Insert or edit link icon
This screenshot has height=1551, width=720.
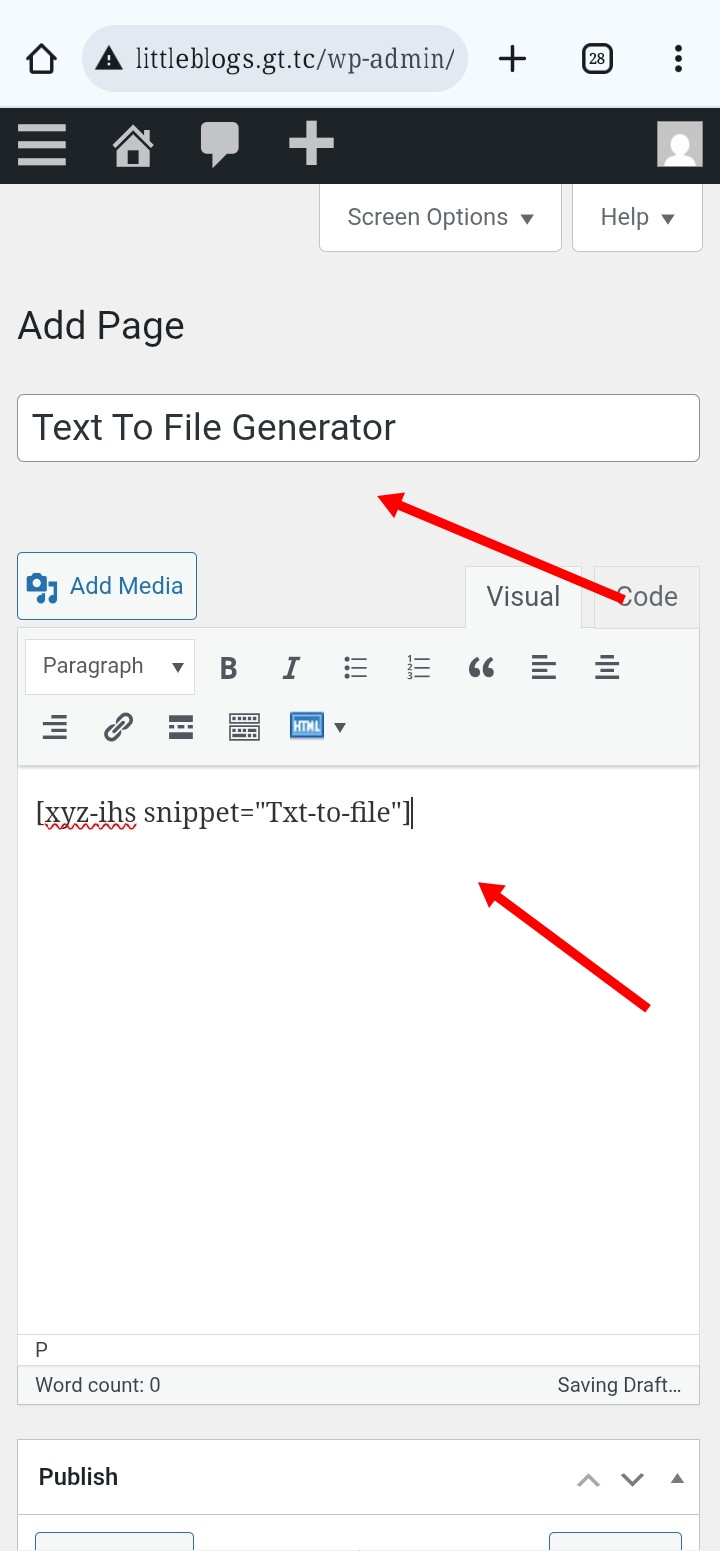pyautogui.click(x=118, y=727)
